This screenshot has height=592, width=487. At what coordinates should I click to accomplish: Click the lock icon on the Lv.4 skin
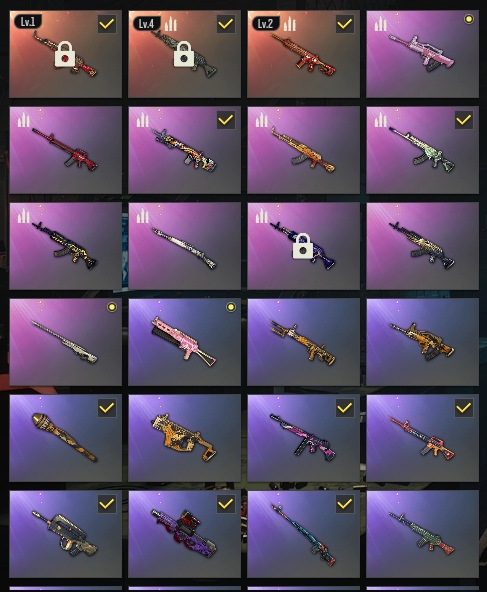(x=184, y=54)
